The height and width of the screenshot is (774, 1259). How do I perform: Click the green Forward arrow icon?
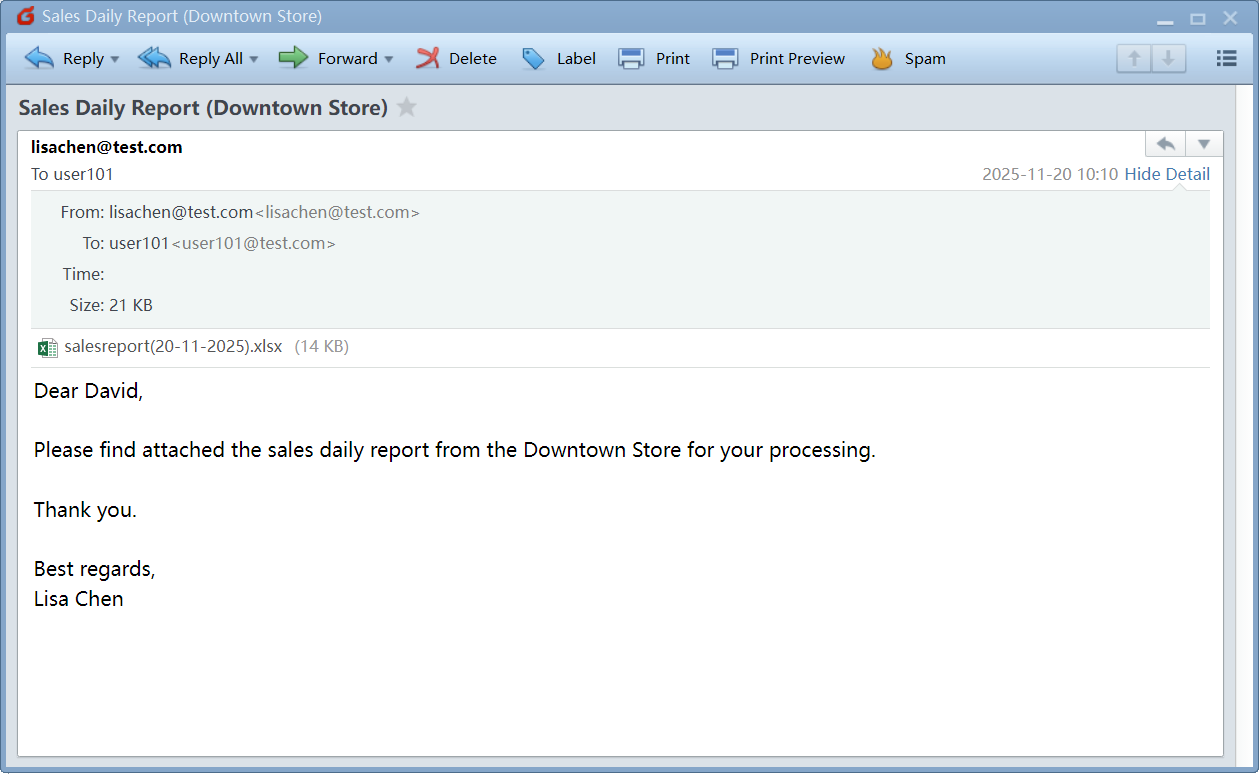(293, 58)
